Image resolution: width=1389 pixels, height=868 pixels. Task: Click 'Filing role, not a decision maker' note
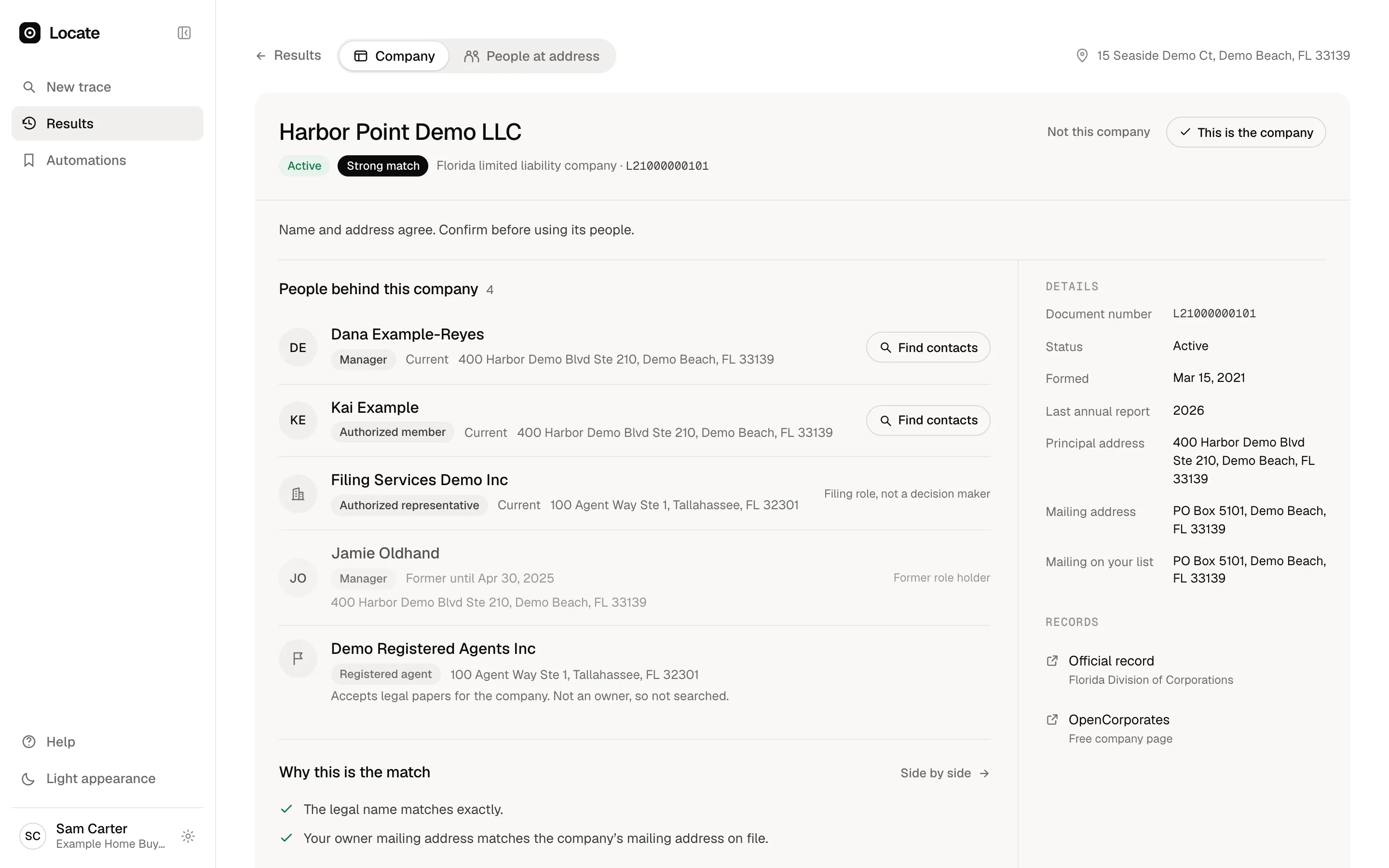(x=907, y=494)
